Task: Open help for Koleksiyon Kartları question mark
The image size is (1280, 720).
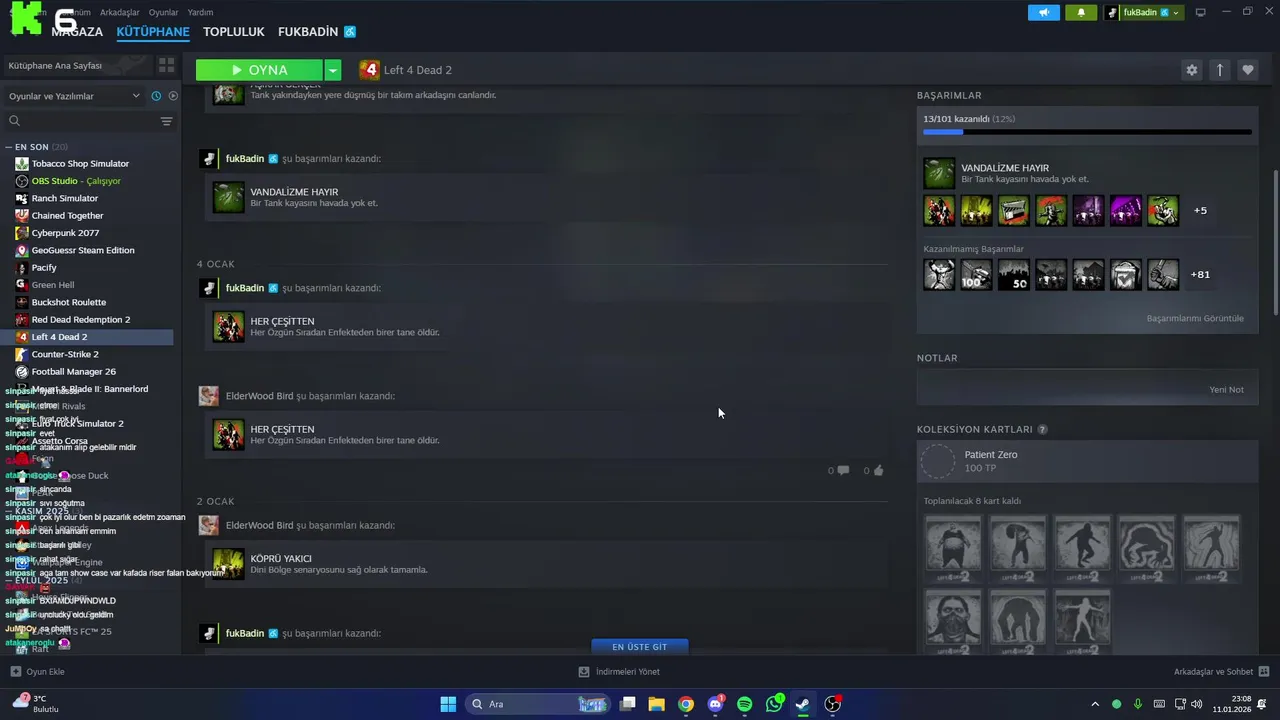Action: 1042,429
